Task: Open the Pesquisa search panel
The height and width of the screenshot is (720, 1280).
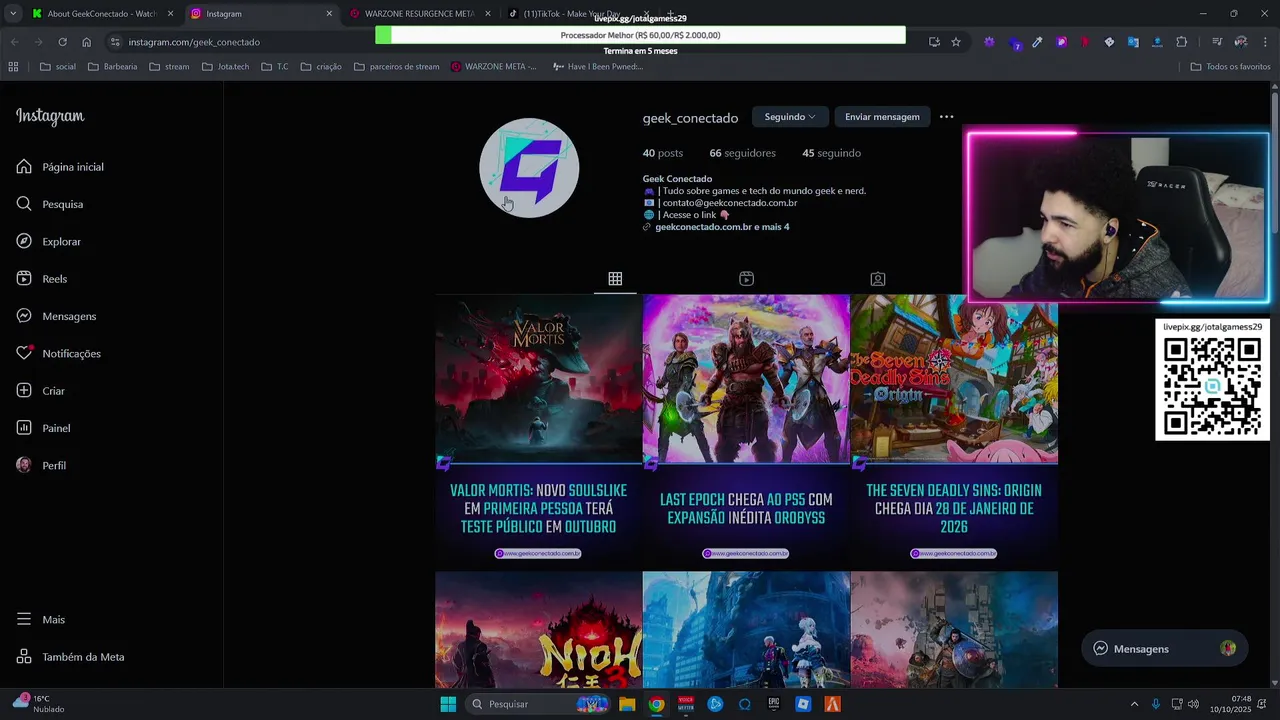Action: tap(50, 204)
